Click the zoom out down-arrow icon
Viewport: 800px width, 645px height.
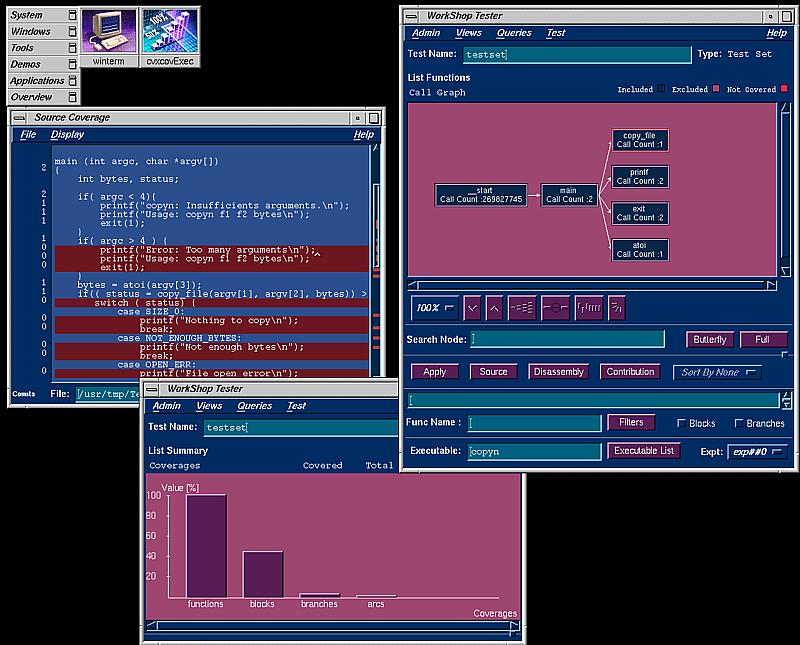472,308
